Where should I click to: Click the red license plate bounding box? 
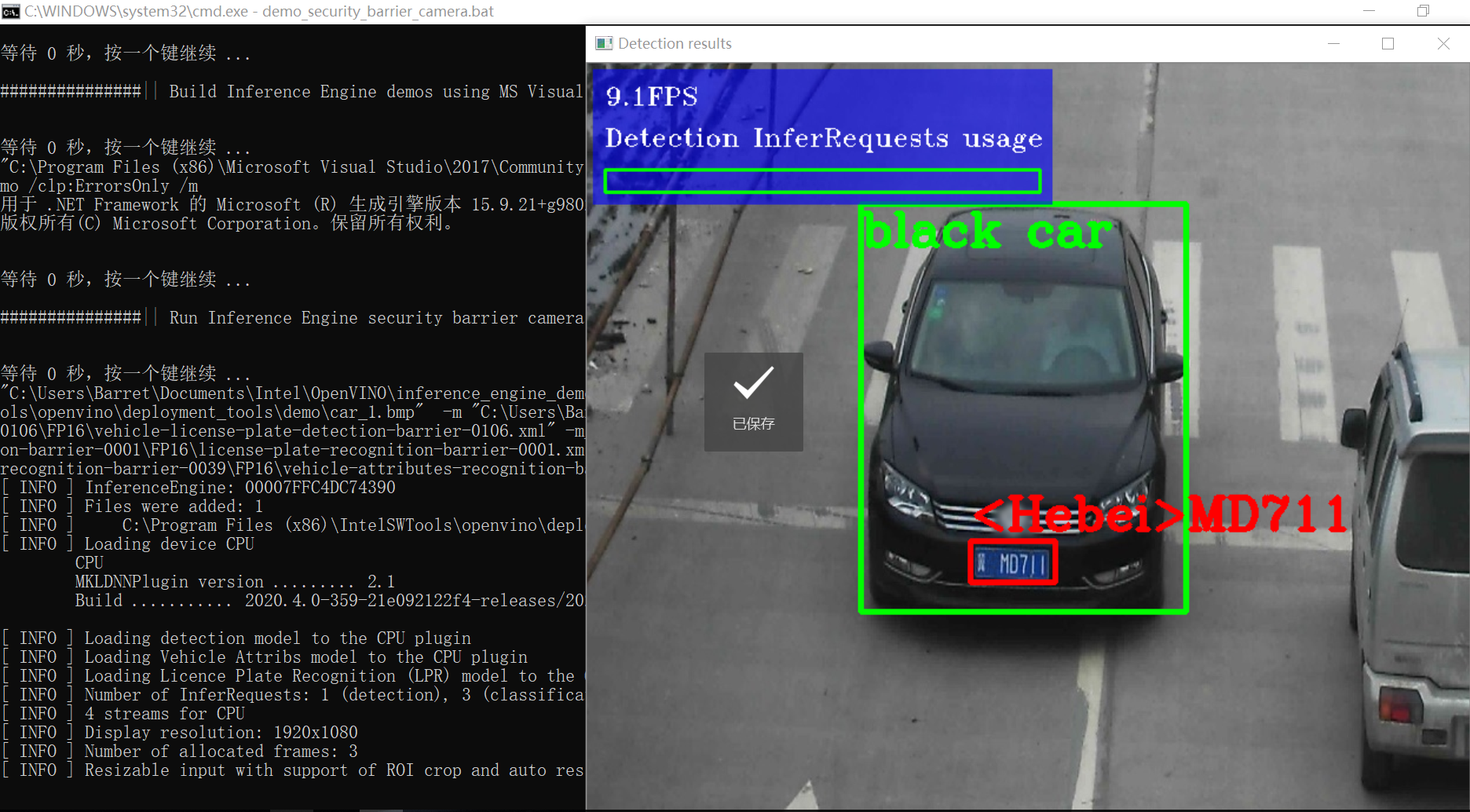coord(1012,562)
